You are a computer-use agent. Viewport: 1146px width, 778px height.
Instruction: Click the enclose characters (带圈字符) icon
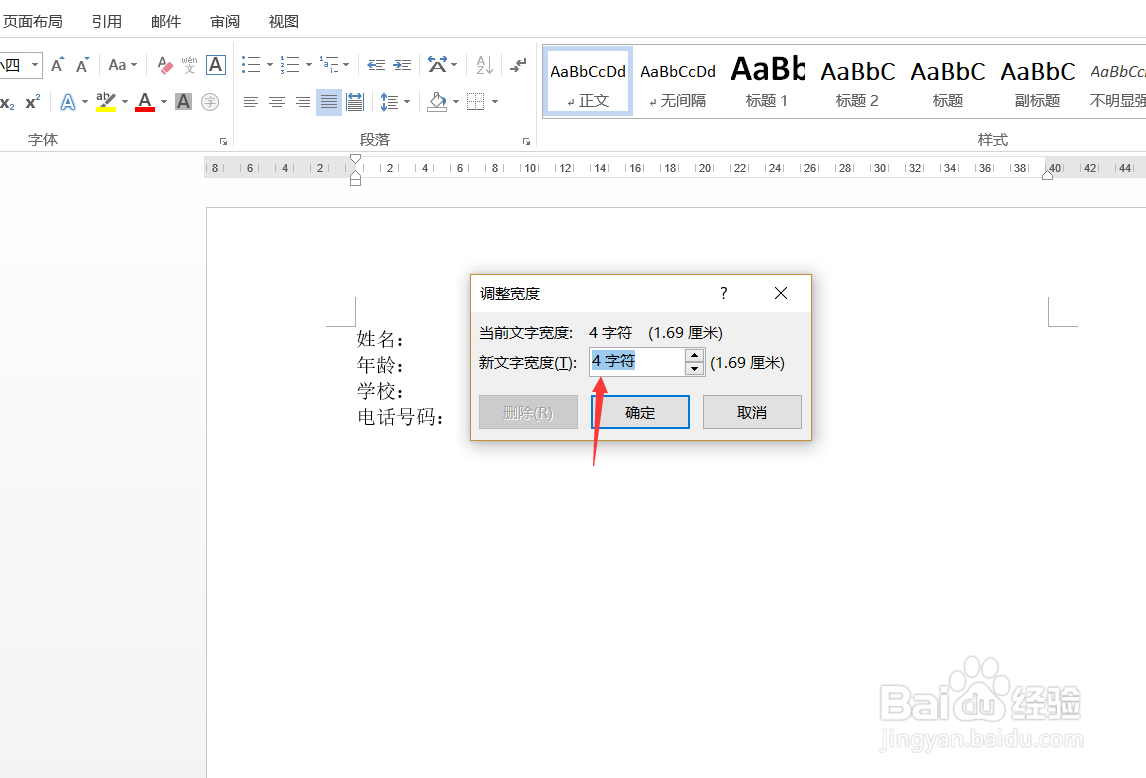210,101
